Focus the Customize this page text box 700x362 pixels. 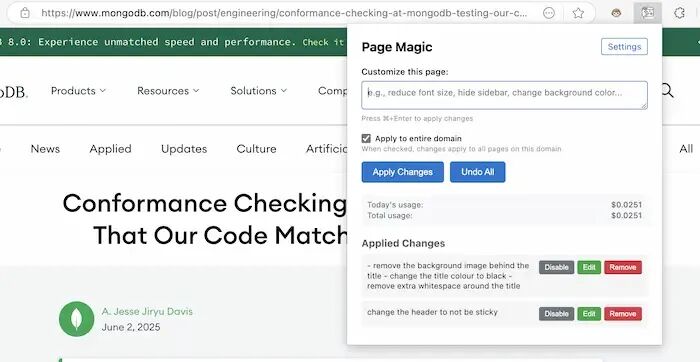pos(504,95)
